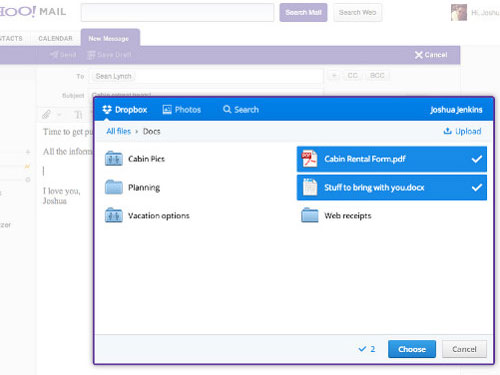Click the Yahoo Mail logo

33,11
